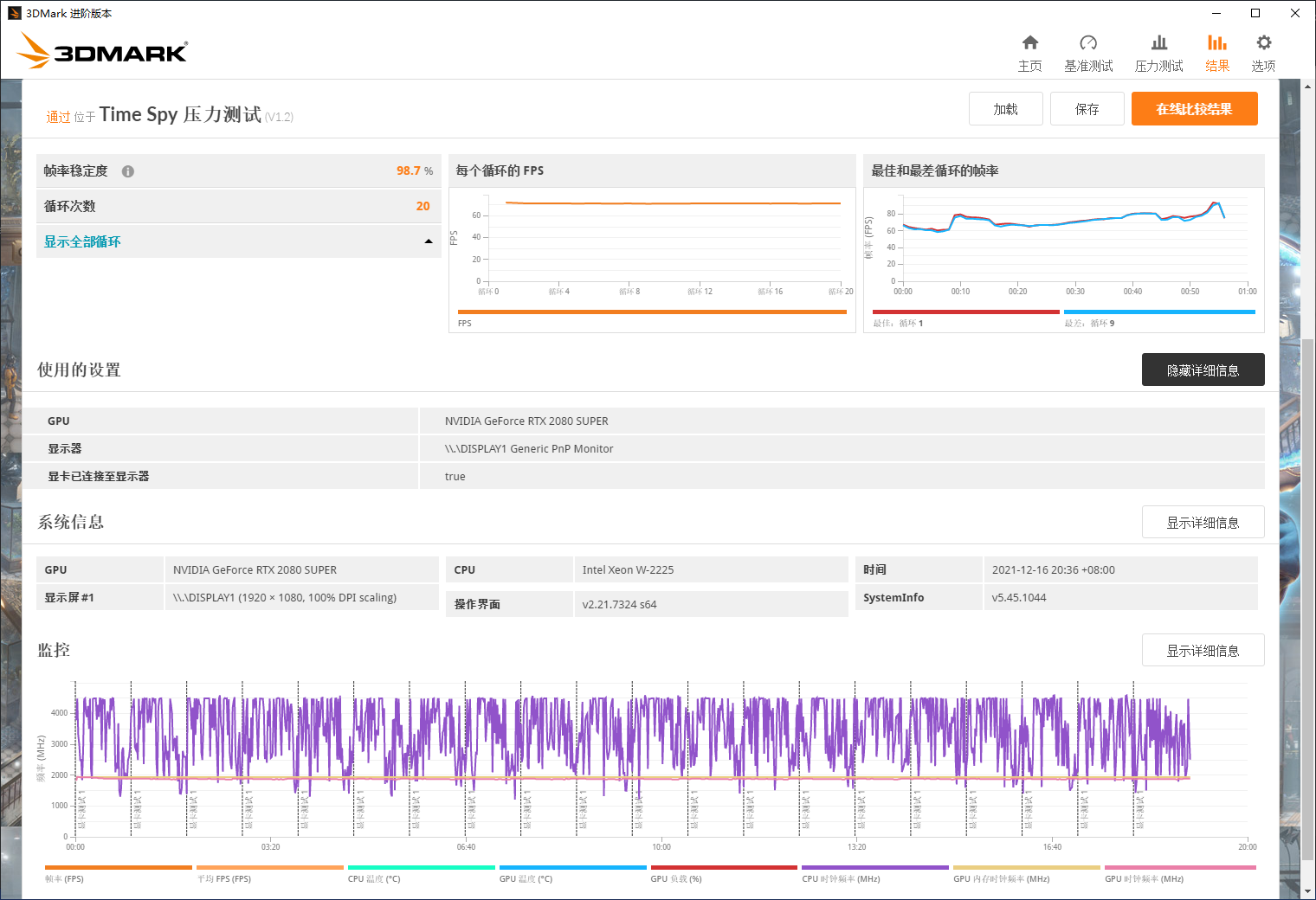The height and width of the screenshot is (900, 1316).
Task: Click the Intel Xeon W-2225 CPU value
Action: coord(628,569)
